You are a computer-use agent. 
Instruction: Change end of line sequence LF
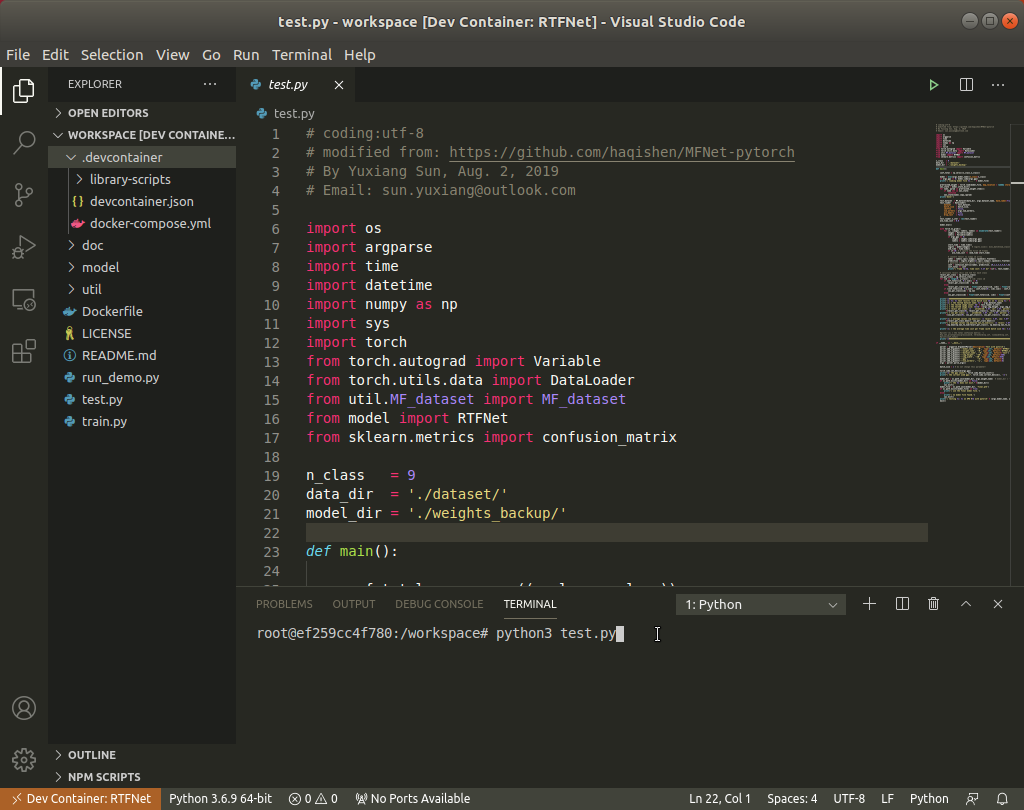click(x=888, y=798)
